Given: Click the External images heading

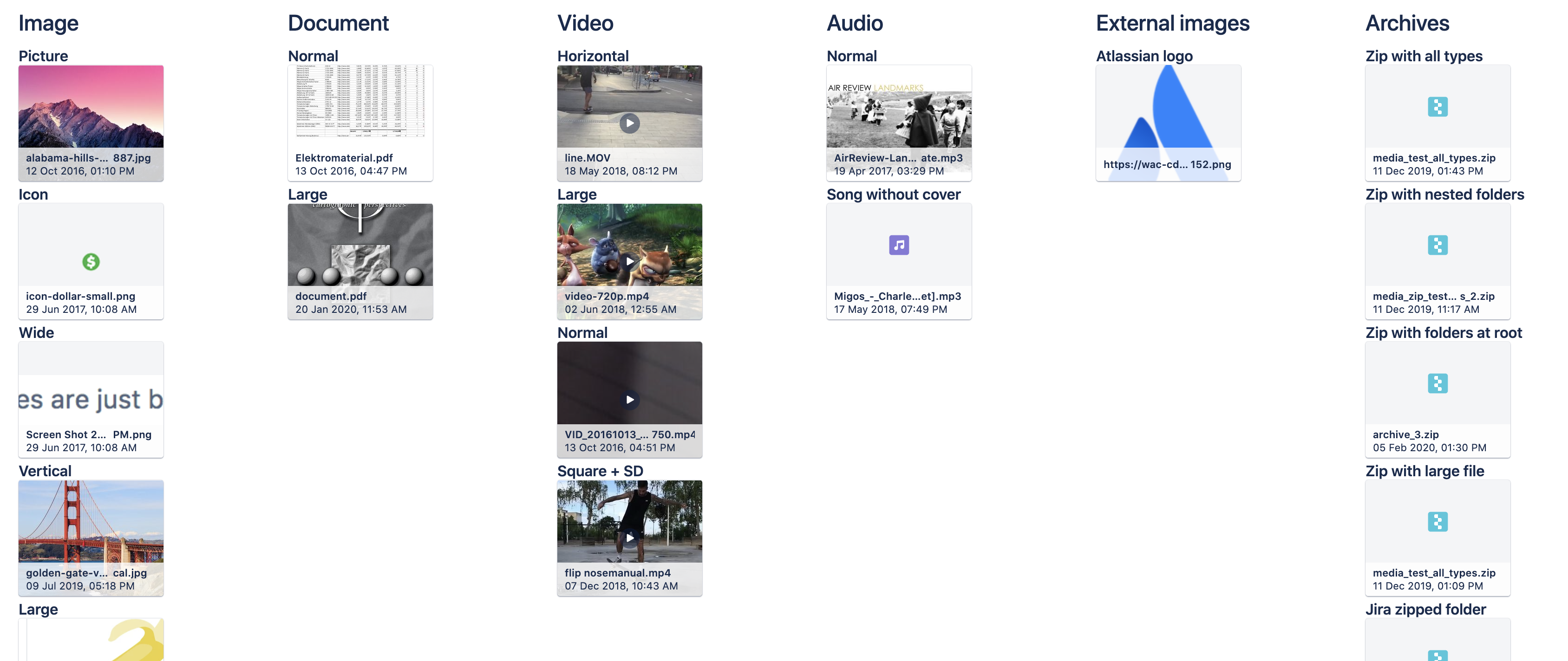Looking at the screenshot, I should tap(1172, 23).
